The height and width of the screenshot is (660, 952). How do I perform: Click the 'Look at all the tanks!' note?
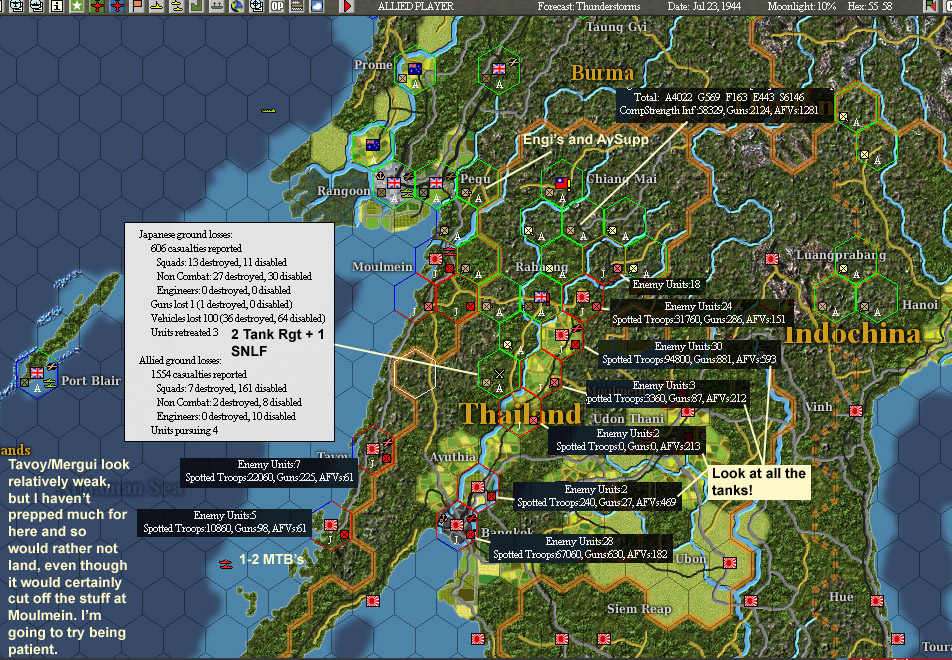point(759,482)
